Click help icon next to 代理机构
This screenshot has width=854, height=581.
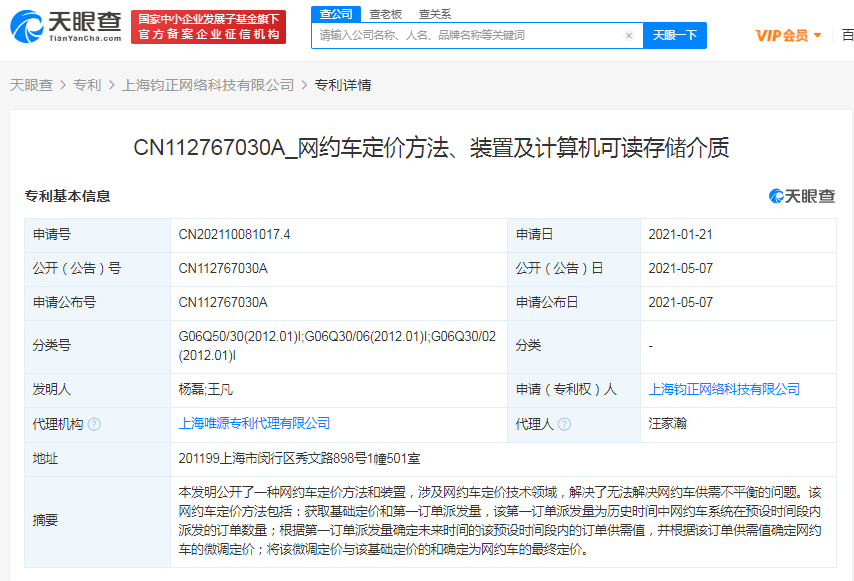click(94, 424)
